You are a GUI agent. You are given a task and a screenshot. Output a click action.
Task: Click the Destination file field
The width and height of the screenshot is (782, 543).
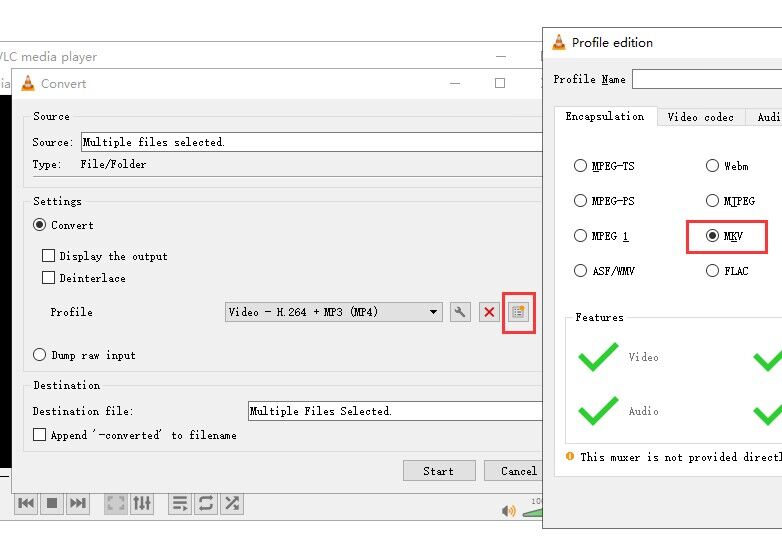pos(395,411)
